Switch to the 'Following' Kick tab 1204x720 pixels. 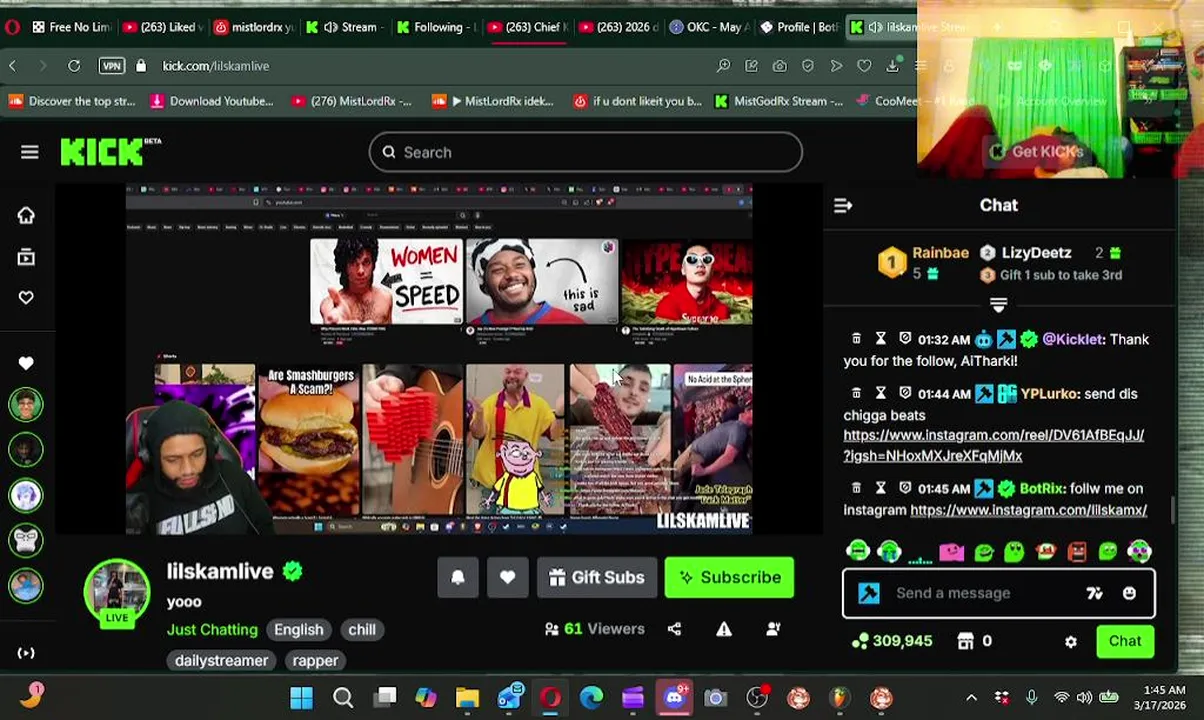point(436,27)
